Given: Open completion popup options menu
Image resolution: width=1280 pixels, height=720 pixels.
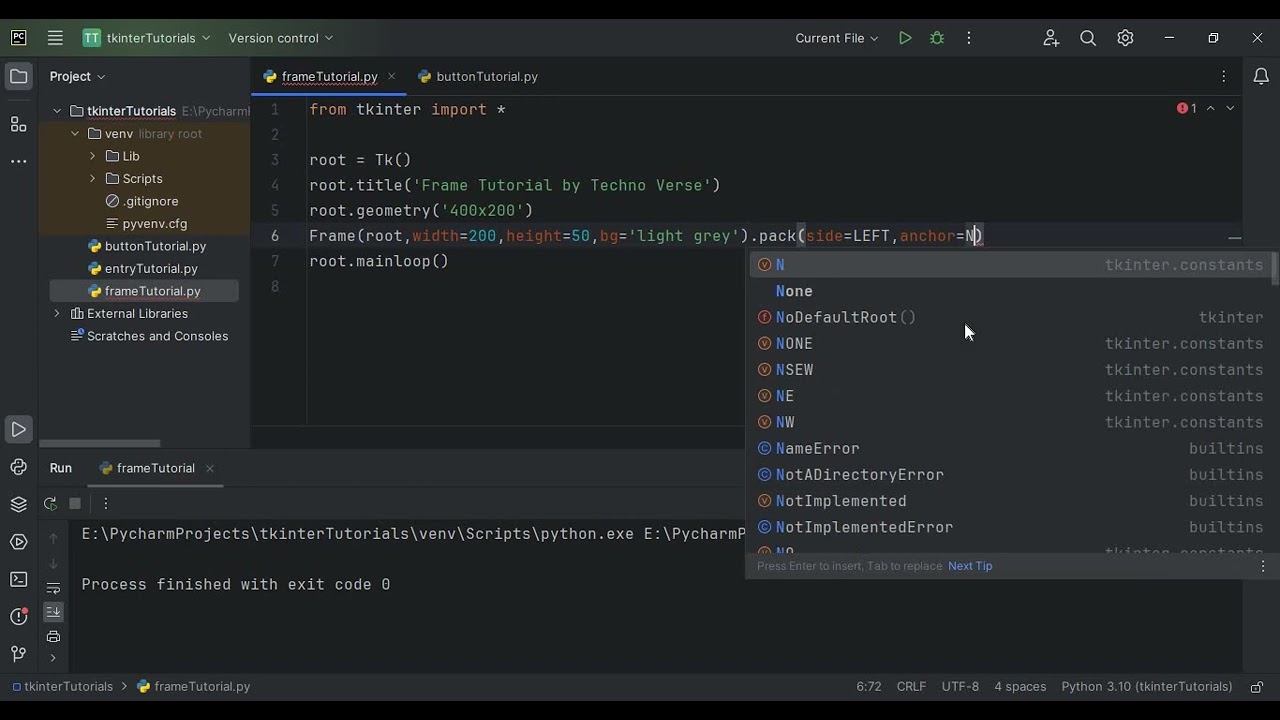Looking at the screenshot, I should click(1262, 566).
